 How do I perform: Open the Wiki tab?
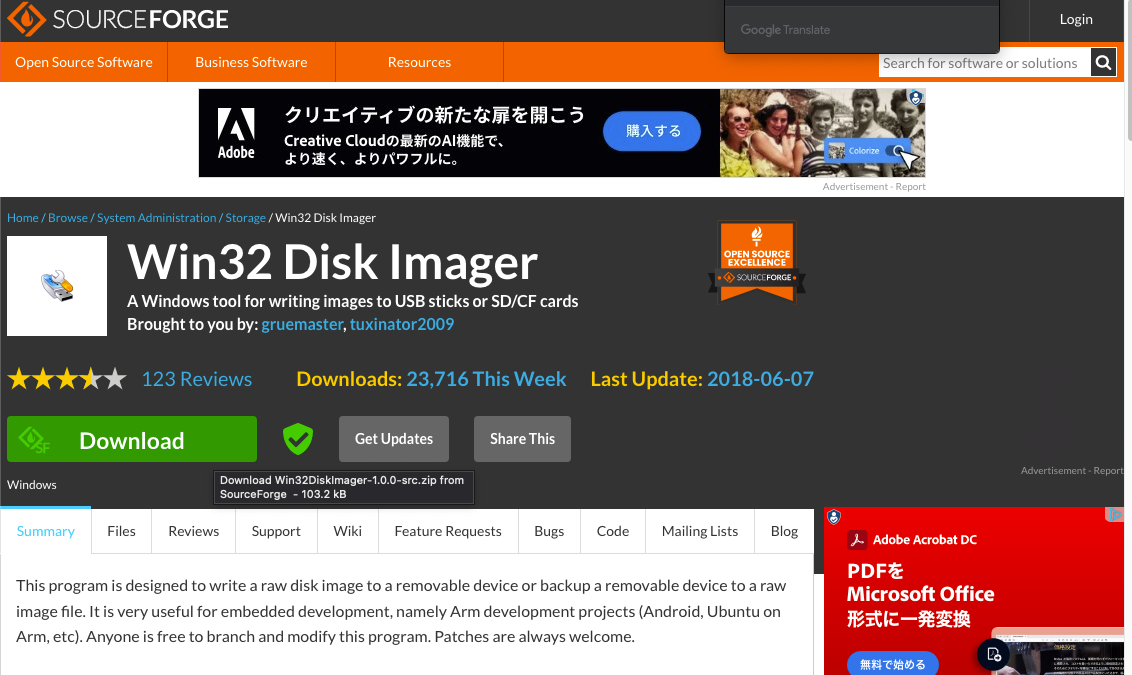coord(347,531)
